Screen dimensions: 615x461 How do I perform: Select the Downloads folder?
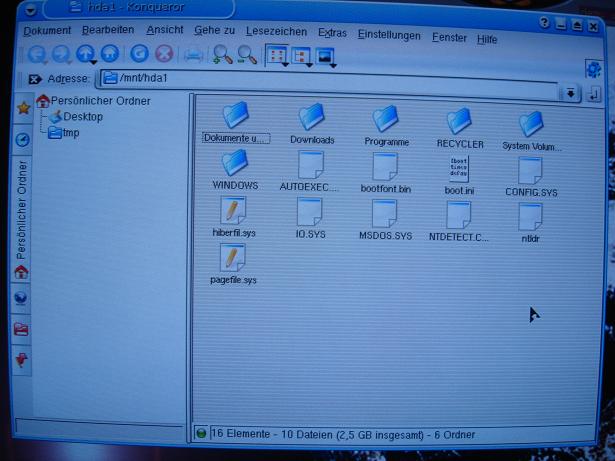(x=312, y=124)
